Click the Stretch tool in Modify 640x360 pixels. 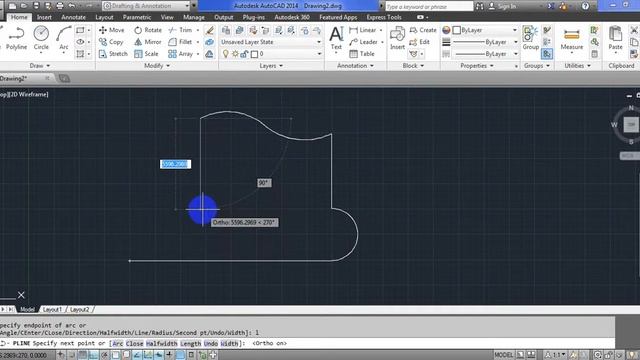pos(113,53)
